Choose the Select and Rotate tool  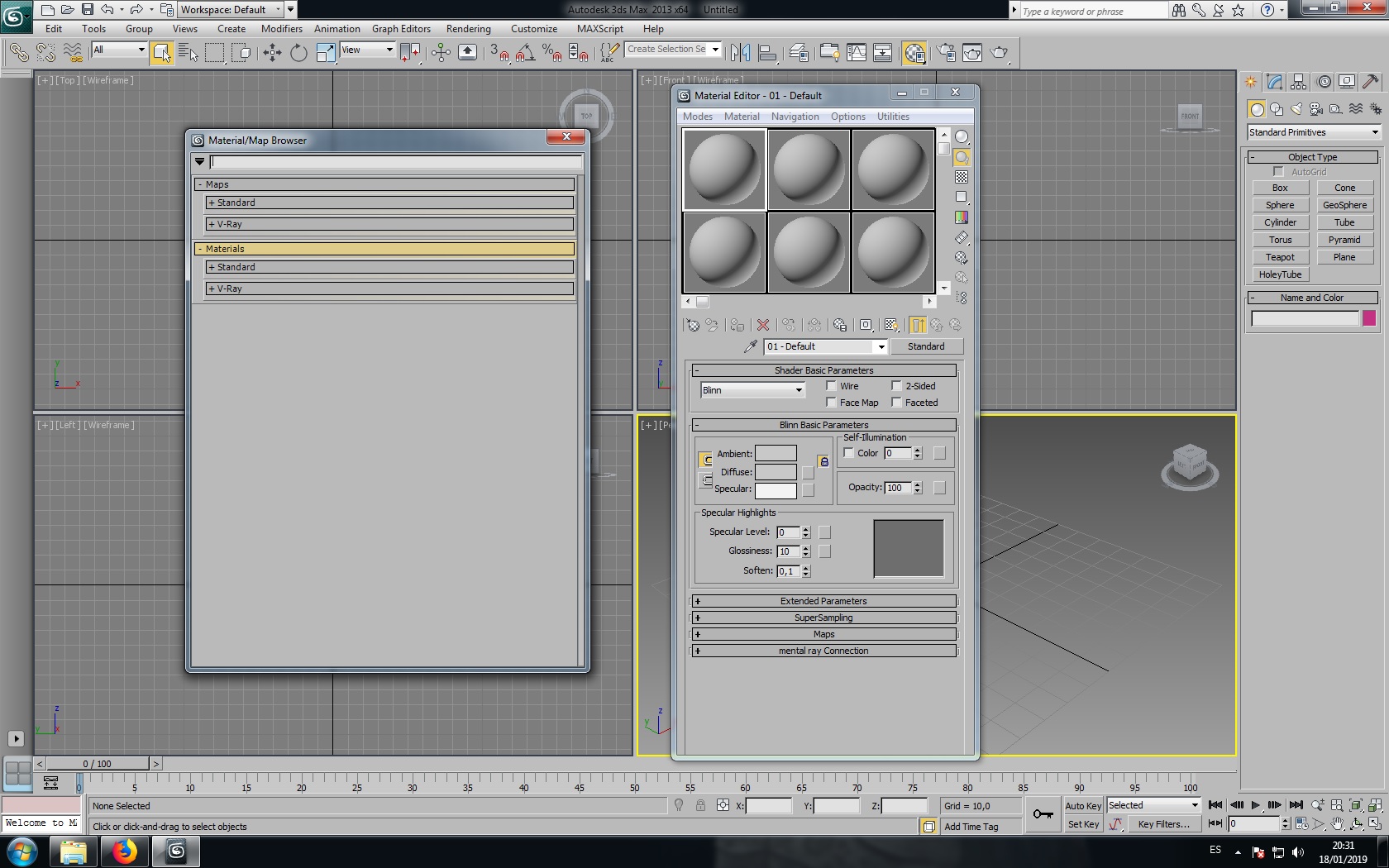click(298, 53)
